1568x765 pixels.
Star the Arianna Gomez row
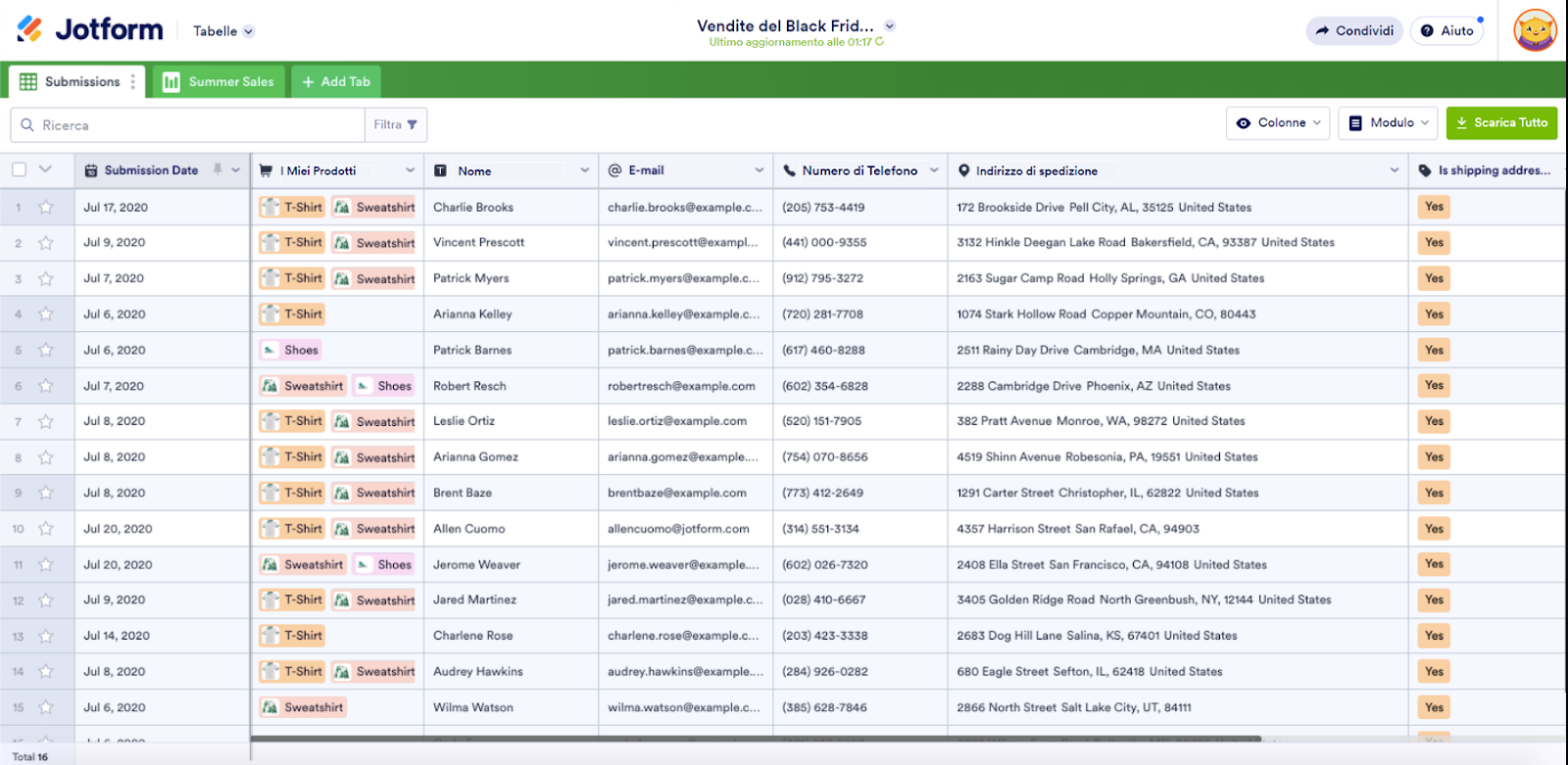(45, 457)
